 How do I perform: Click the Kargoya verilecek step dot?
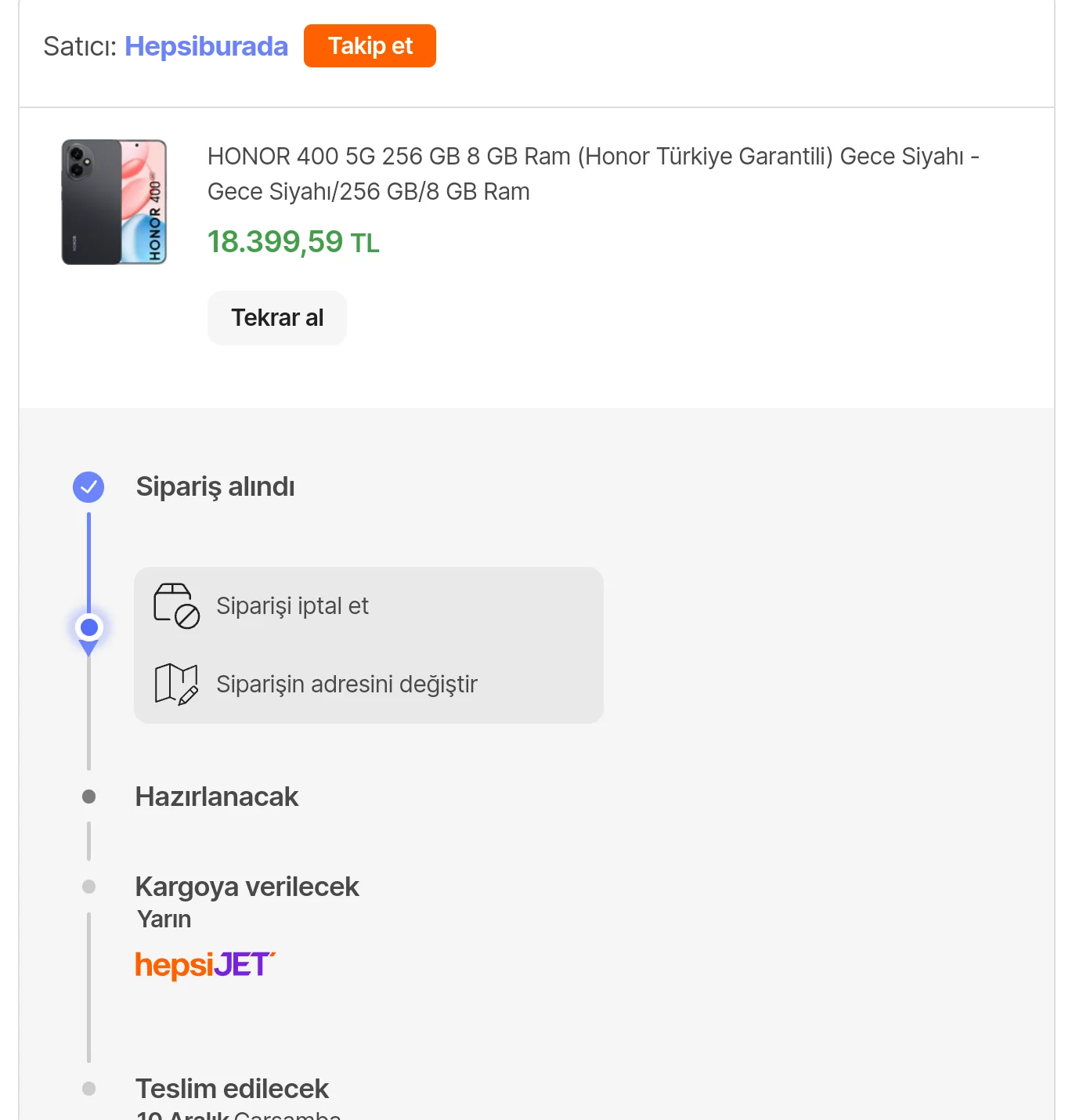[x=89, y=887]
